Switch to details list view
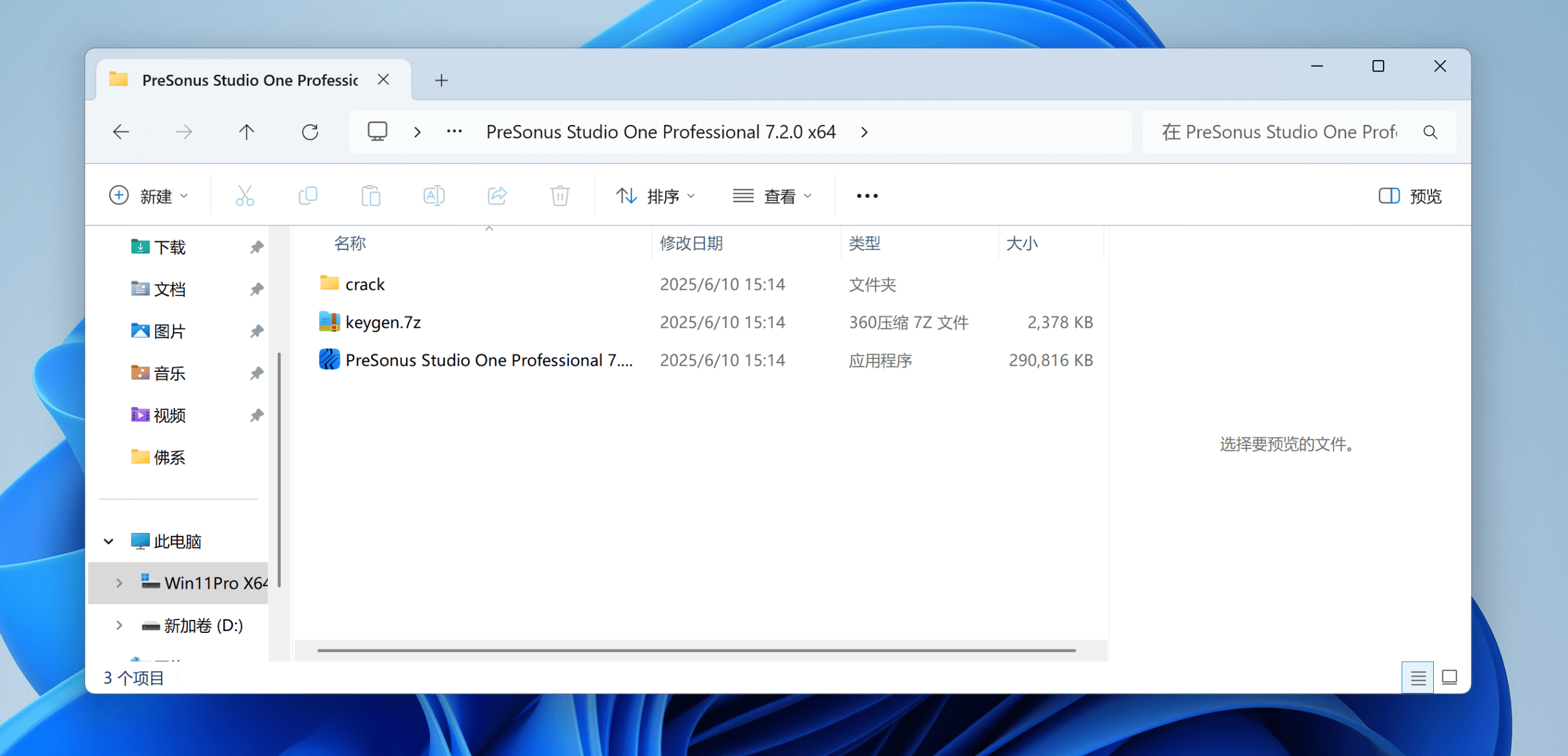Screen dimensions: 1568x756 [1418, 678]
